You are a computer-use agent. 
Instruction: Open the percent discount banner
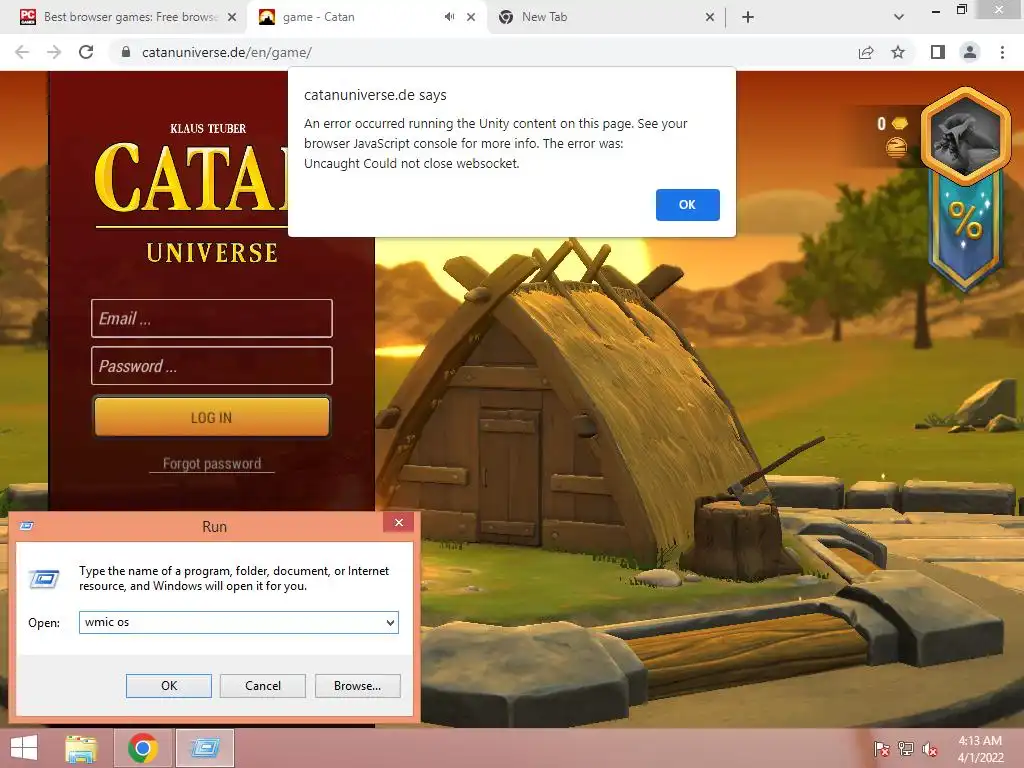point(965,232)
